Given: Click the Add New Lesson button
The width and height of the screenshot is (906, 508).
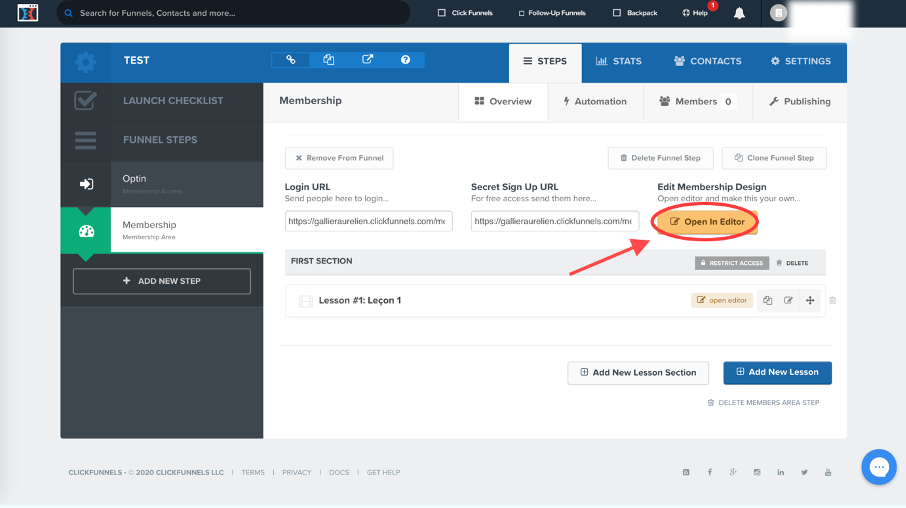Looking at the screenshot, I should click(777, 373).
